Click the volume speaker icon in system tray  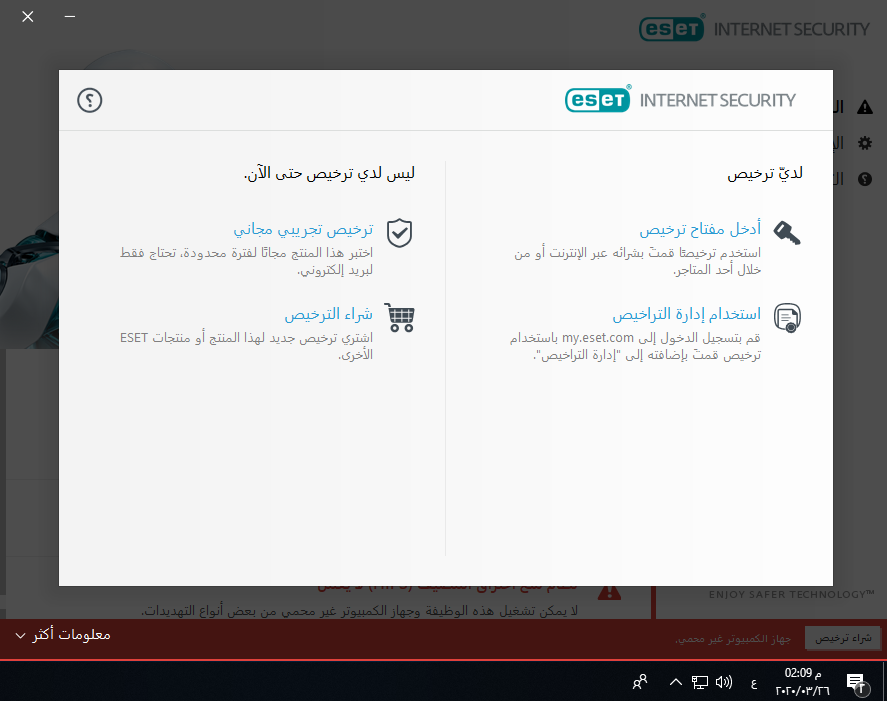724,682
